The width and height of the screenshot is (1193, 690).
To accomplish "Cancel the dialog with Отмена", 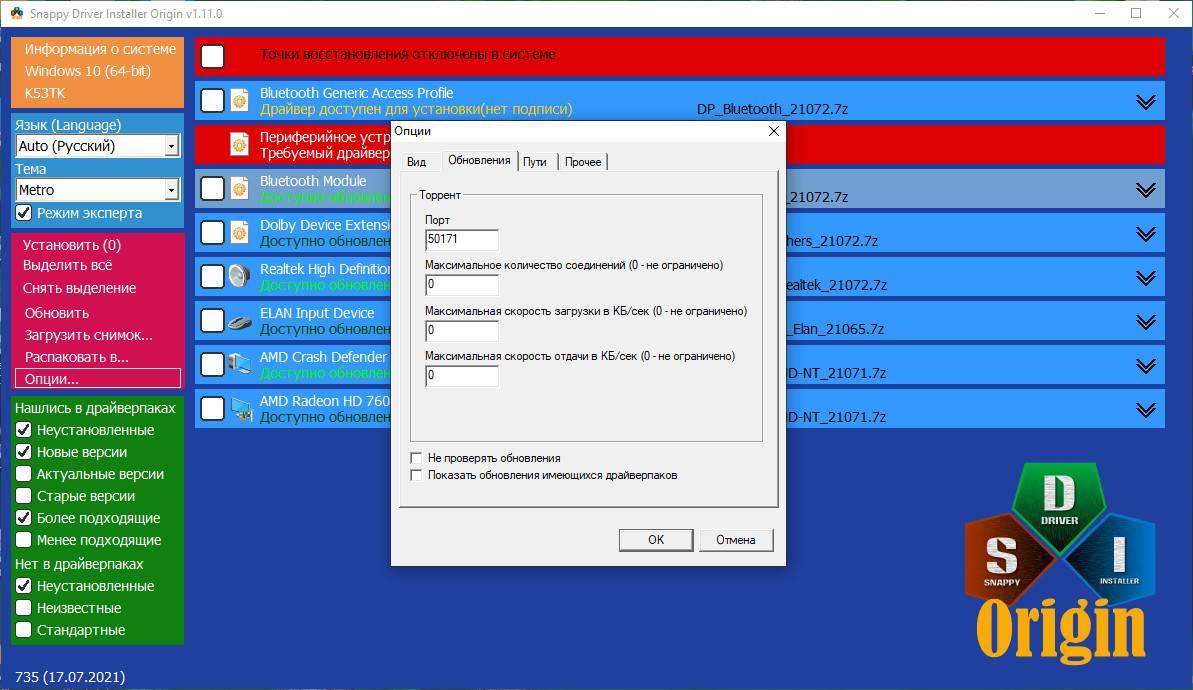I will click(x=736, y=539).
